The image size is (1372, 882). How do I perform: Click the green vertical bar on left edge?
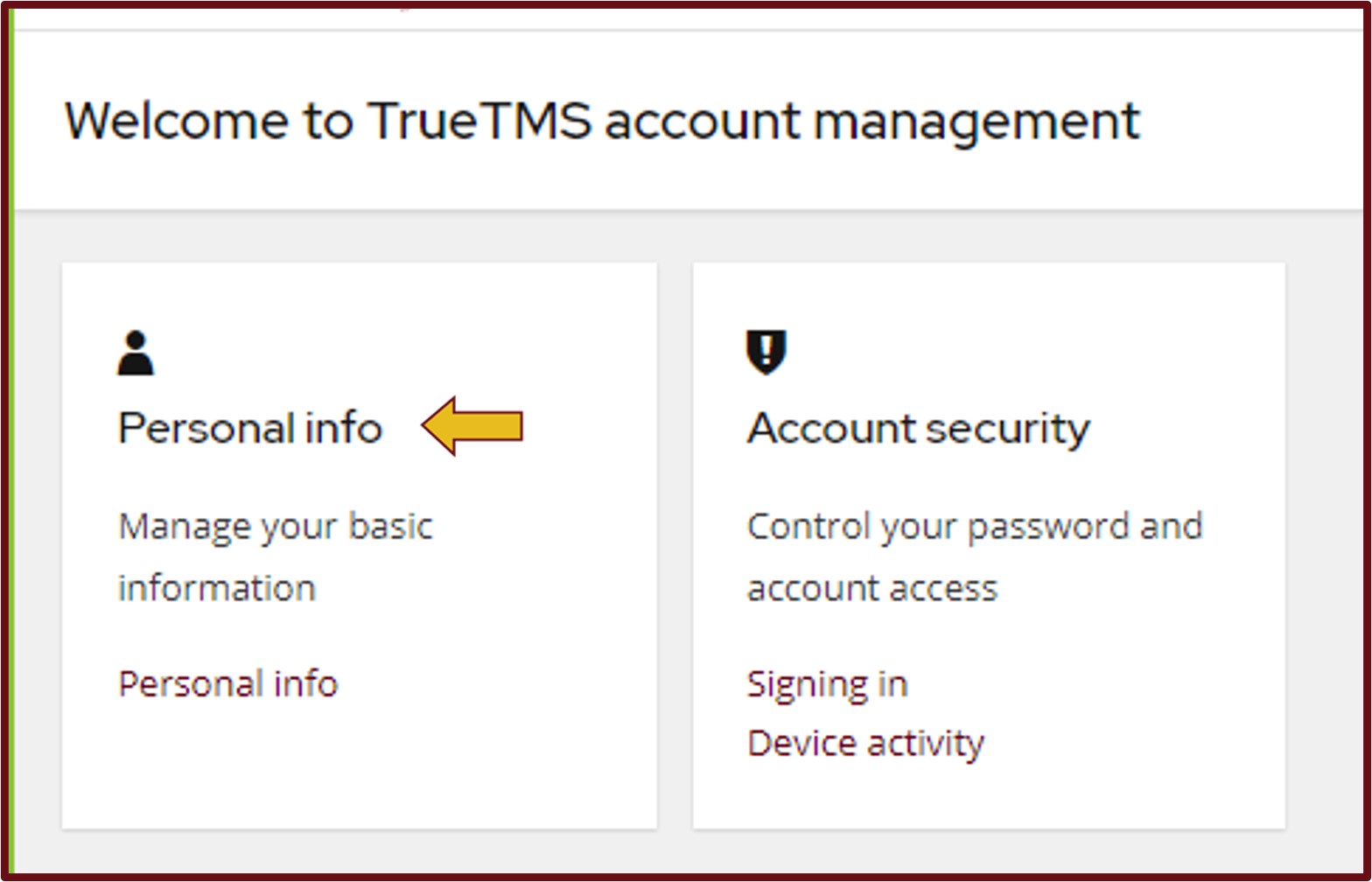(10, 437)
